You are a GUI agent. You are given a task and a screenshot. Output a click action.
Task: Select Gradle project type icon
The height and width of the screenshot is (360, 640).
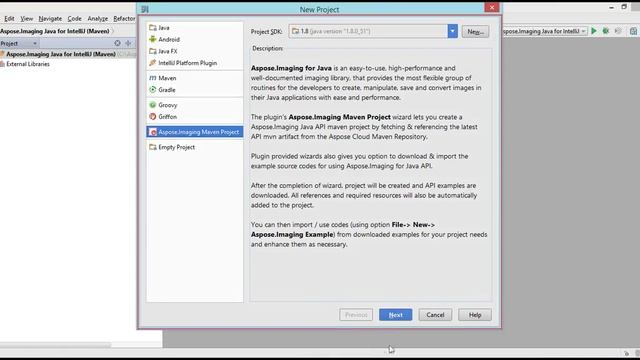[153, 90]
